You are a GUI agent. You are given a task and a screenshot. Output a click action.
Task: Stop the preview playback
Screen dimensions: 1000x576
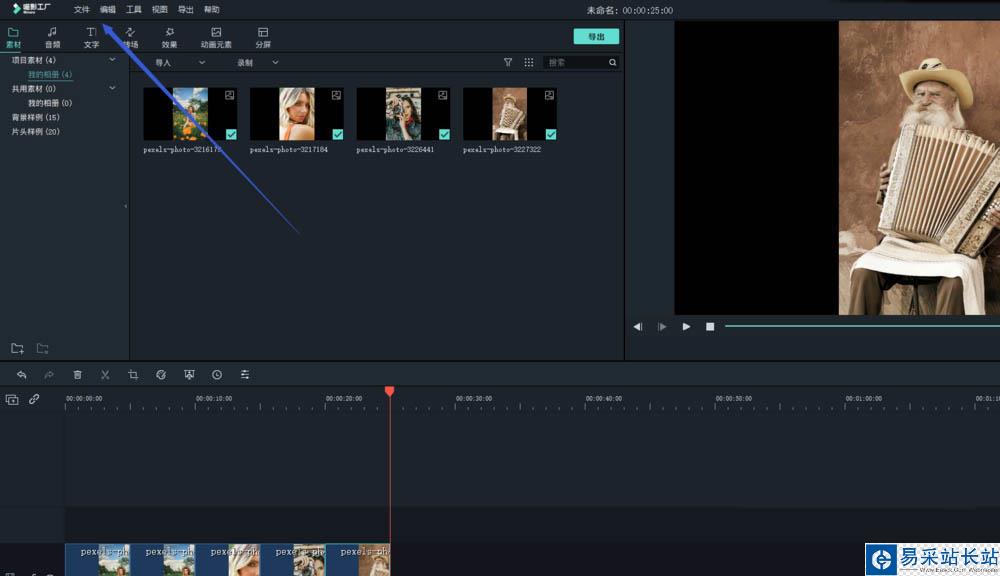click(710, 327)
